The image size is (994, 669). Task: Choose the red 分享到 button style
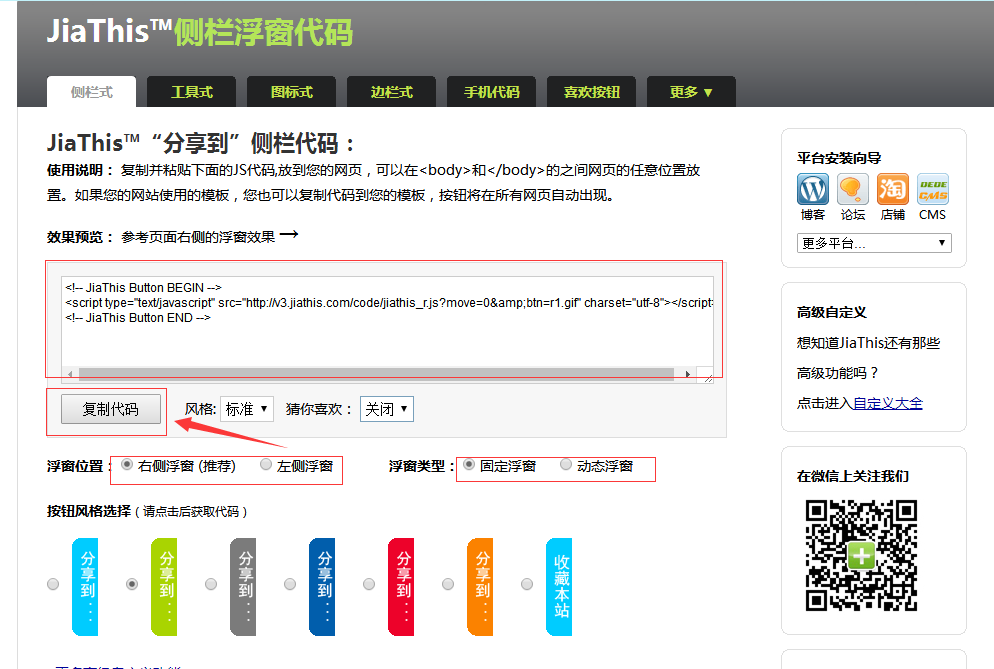pyautogui.click(x=401, y=587)
